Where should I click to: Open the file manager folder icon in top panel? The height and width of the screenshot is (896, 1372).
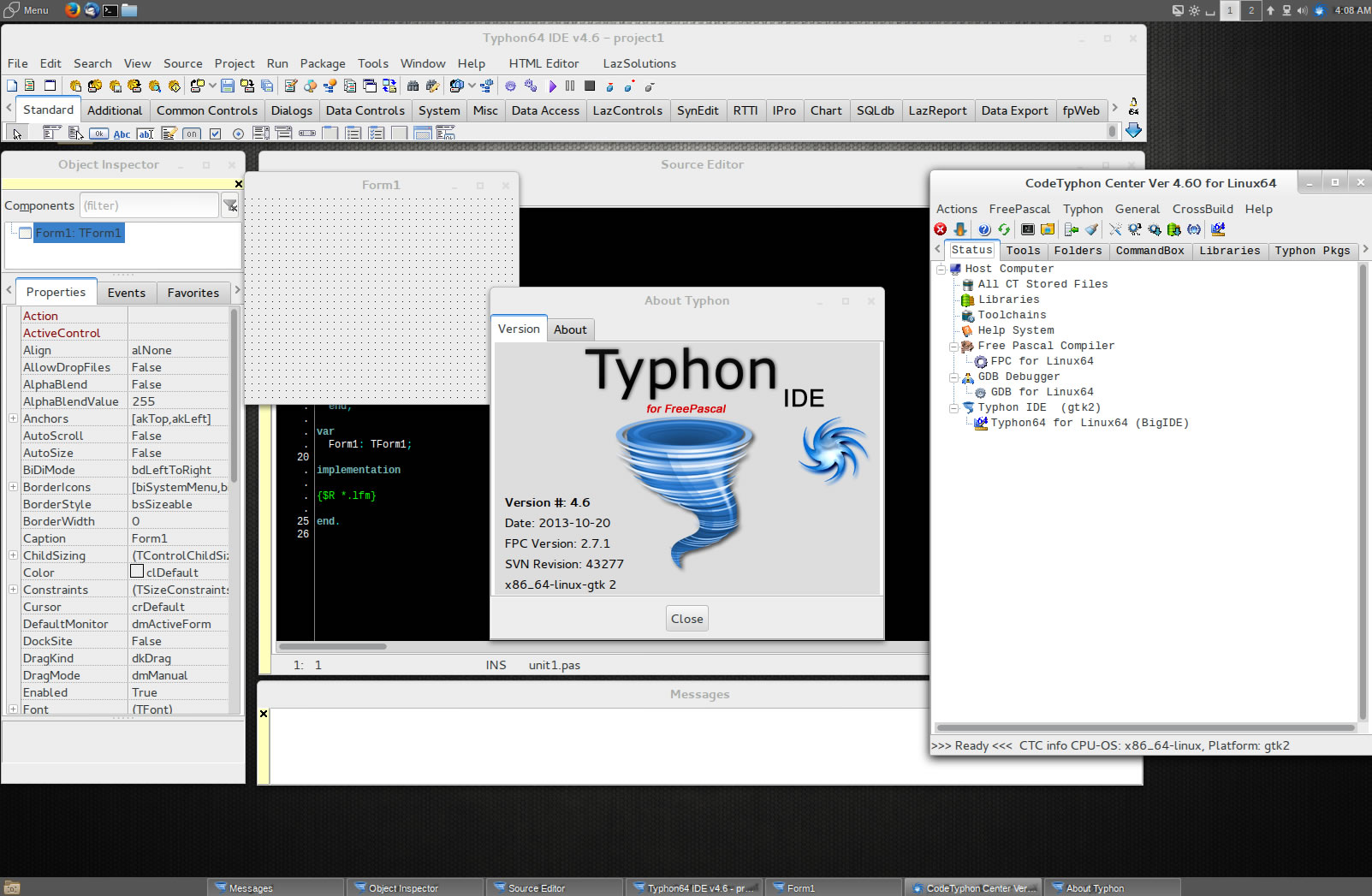point(129,10)
